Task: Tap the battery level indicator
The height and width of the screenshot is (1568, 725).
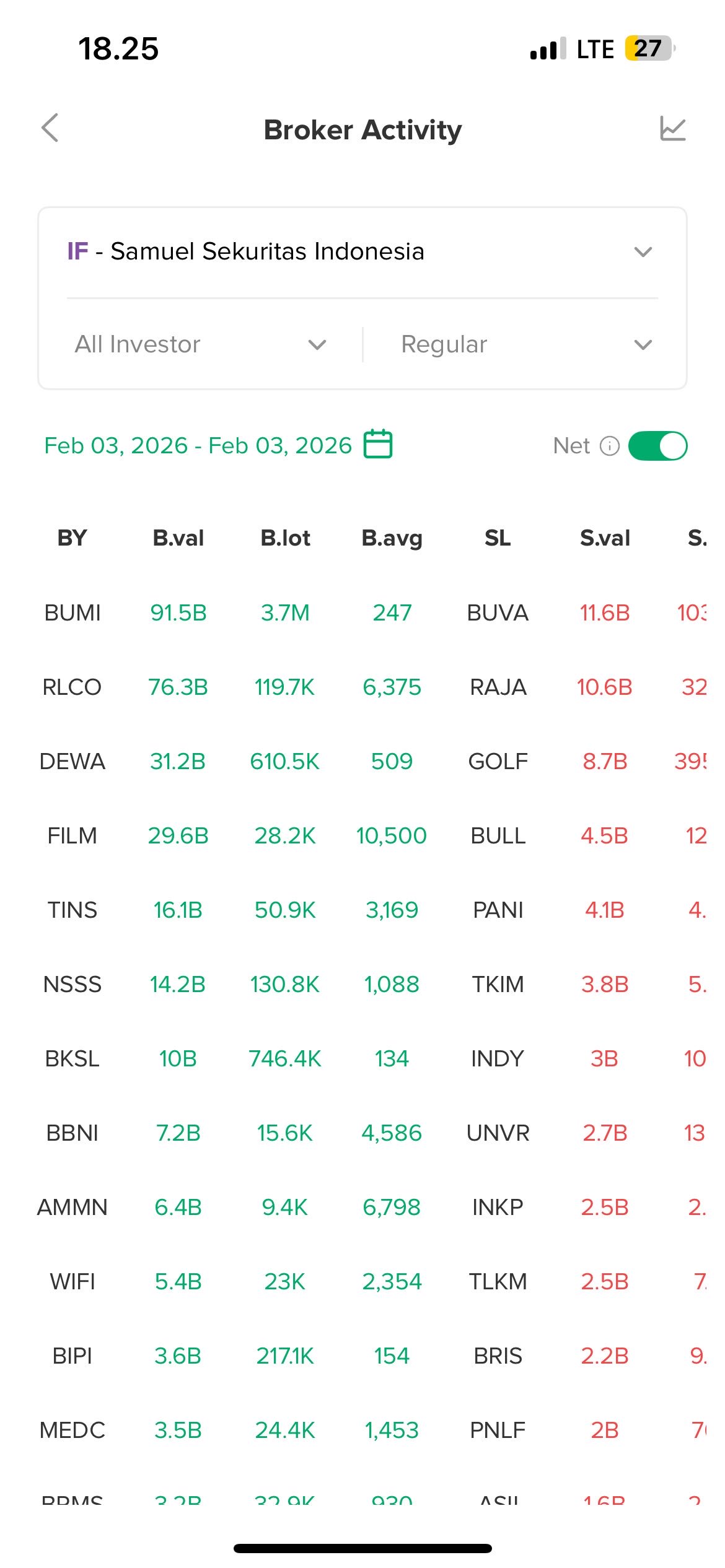Action: click(649, 48)
